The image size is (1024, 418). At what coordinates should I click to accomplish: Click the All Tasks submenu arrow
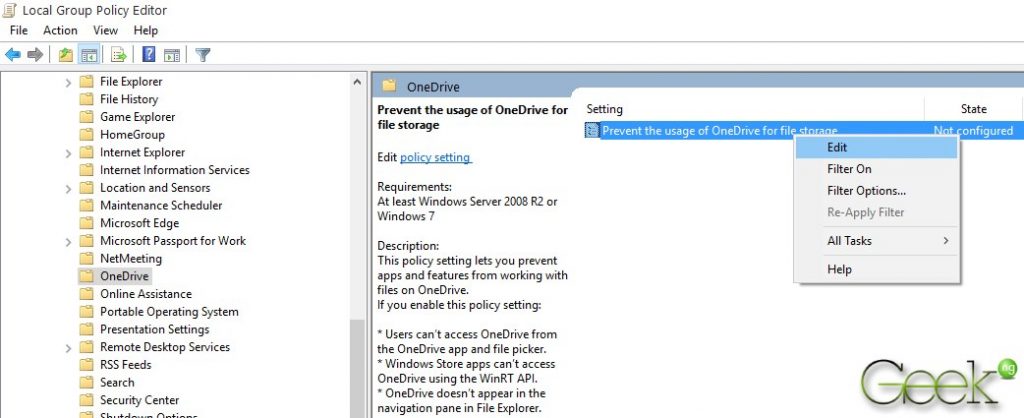coord(946,241)
